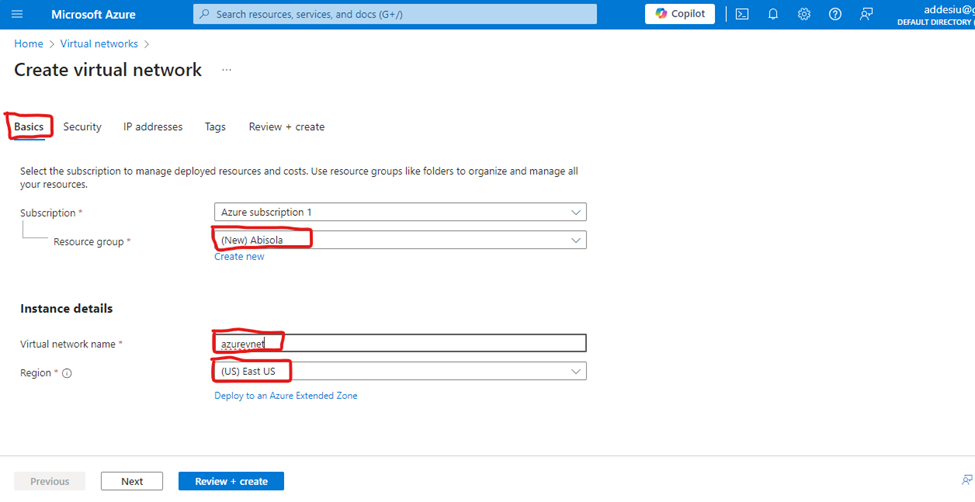Open the Region dropdown showing East US

(400, 371)
